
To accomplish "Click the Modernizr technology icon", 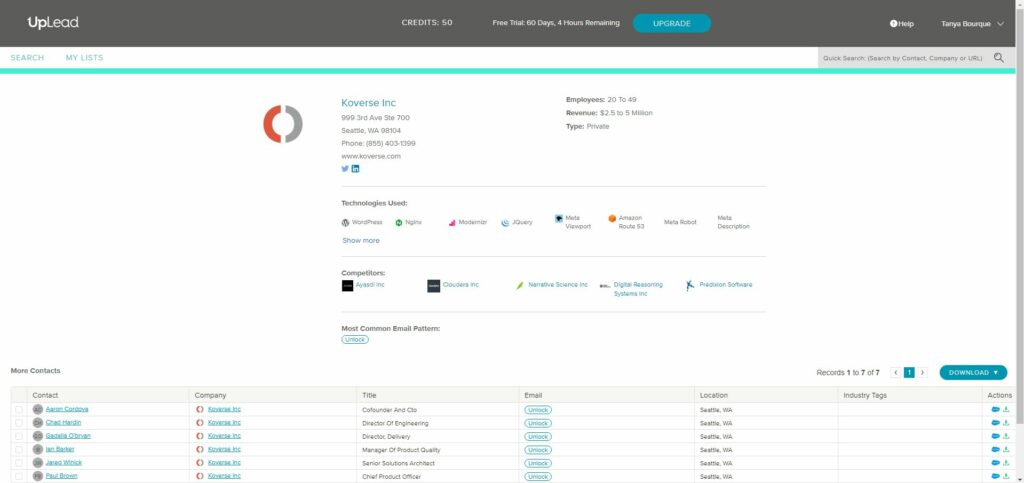I will [452, 223].
